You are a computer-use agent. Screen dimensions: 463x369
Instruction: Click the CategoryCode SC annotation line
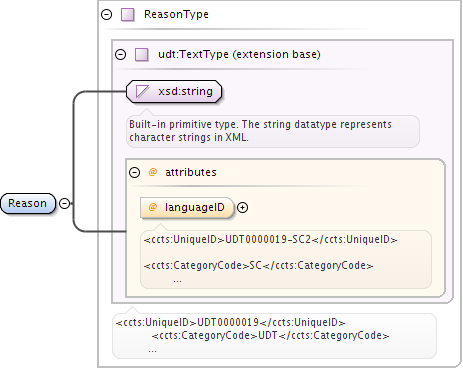click(x=258, y=265)
